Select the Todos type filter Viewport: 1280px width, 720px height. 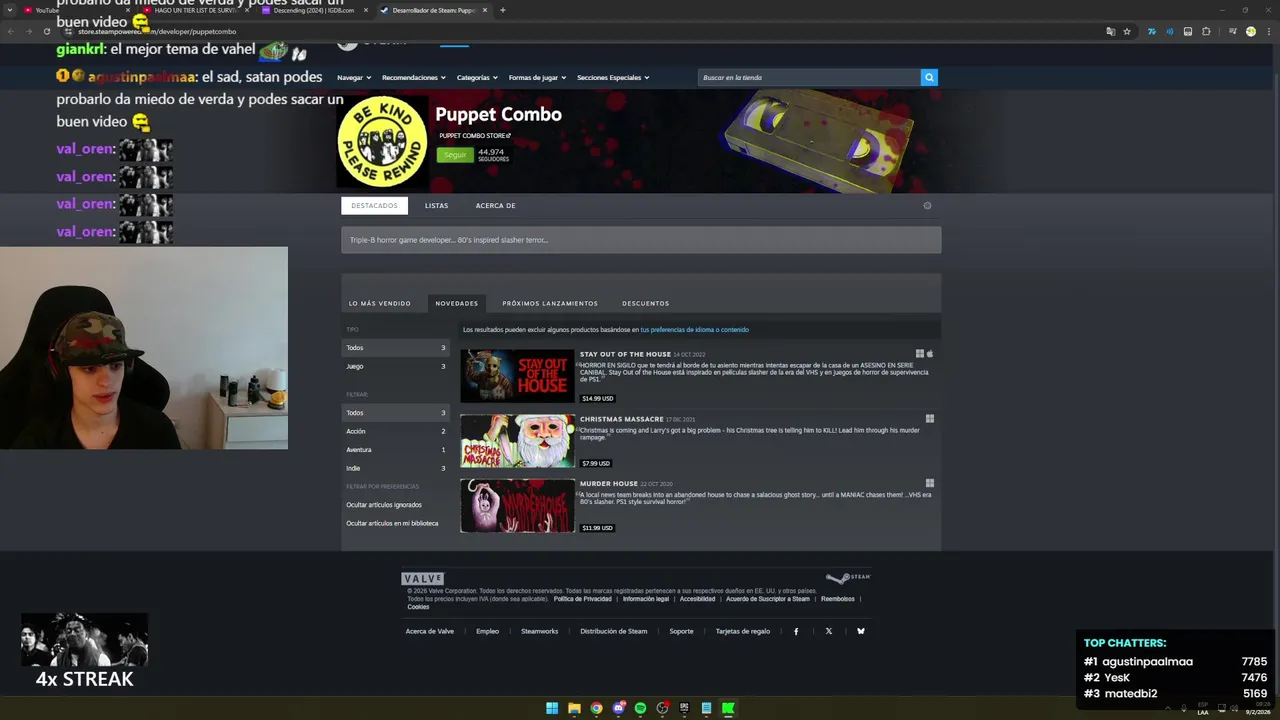[396, 348]
